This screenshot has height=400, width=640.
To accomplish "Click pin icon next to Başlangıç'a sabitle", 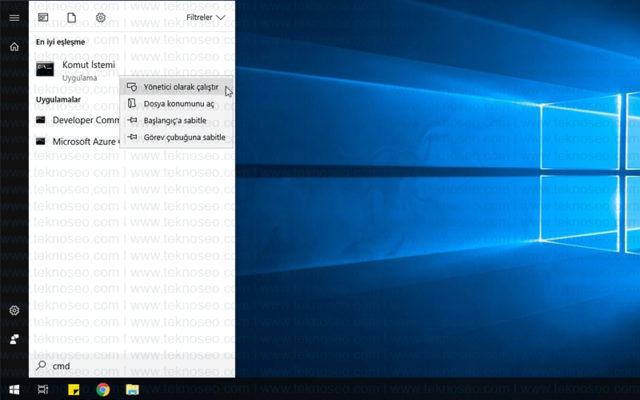I will (132, 120).
